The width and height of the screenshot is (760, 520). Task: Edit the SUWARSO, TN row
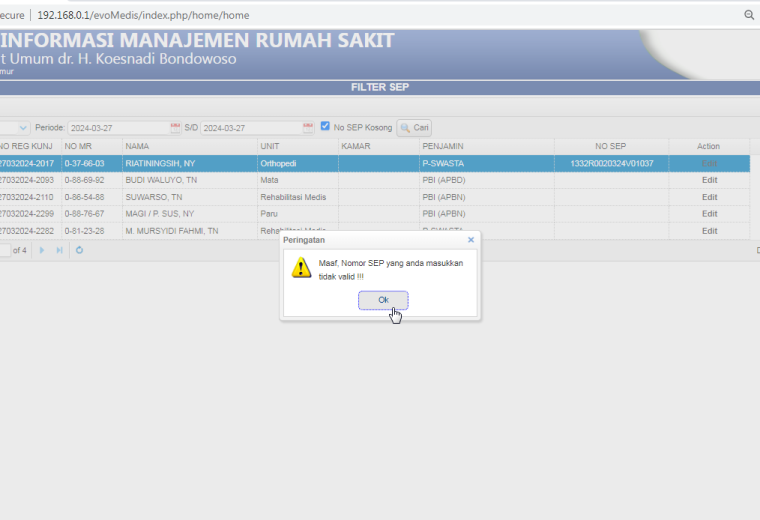(709, 197)
